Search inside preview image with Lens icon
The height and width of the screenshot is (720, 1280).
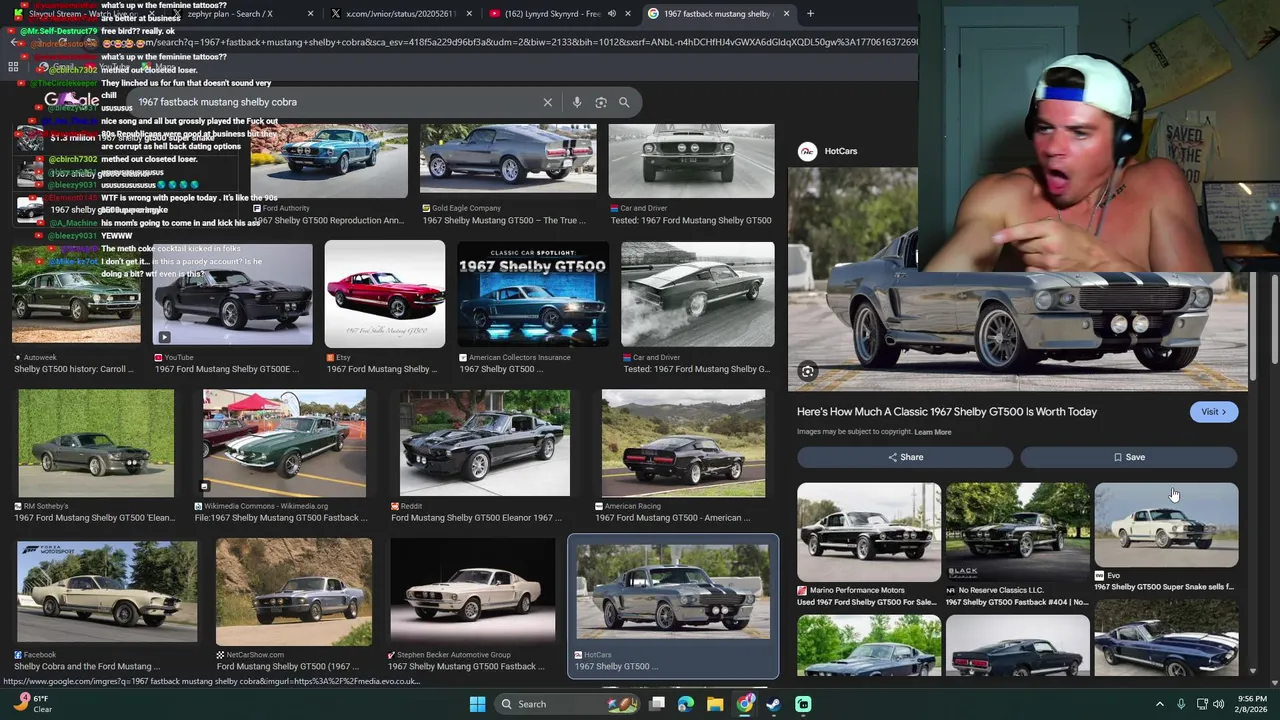(807, 372)
